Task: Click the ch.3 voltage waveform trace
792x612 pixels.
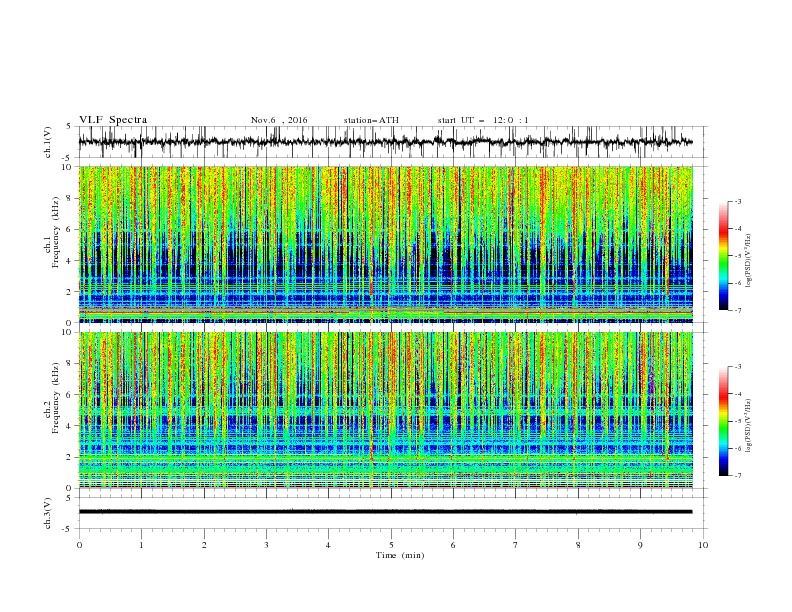Action: [385, 512]
